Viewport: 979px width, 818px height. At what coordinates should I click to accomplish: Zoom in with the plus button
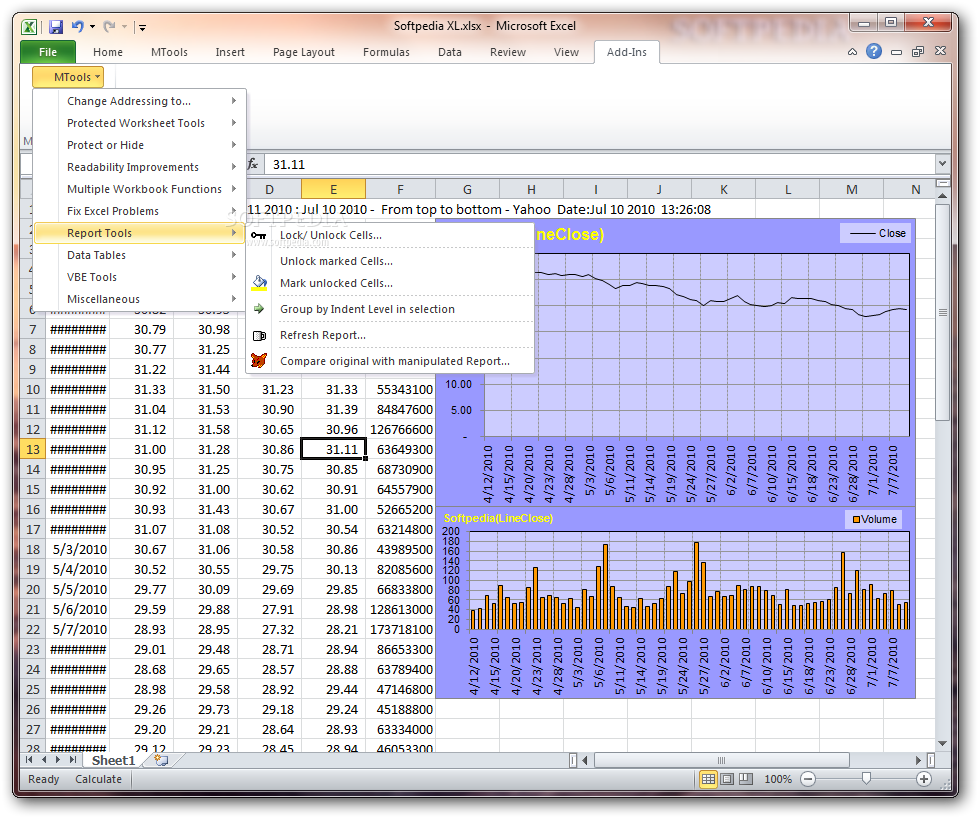924,779
